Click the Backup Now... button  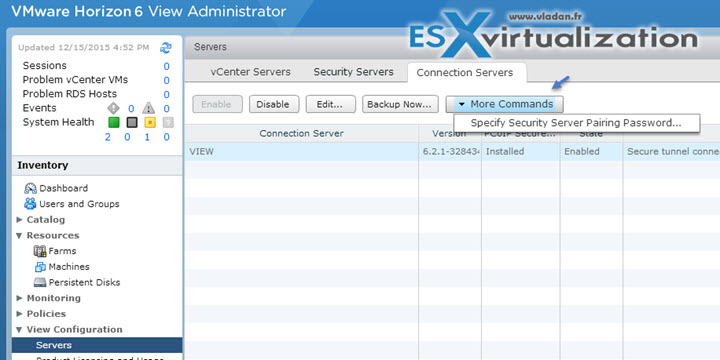[x=399, y=104]
